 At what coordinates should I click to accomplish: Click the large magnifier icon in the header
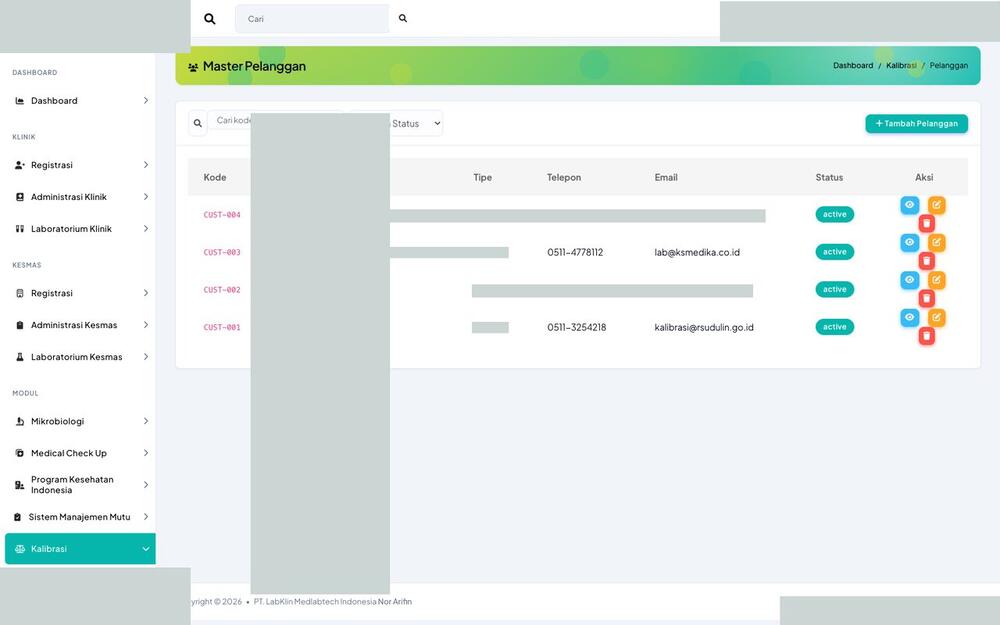[209, 19]
